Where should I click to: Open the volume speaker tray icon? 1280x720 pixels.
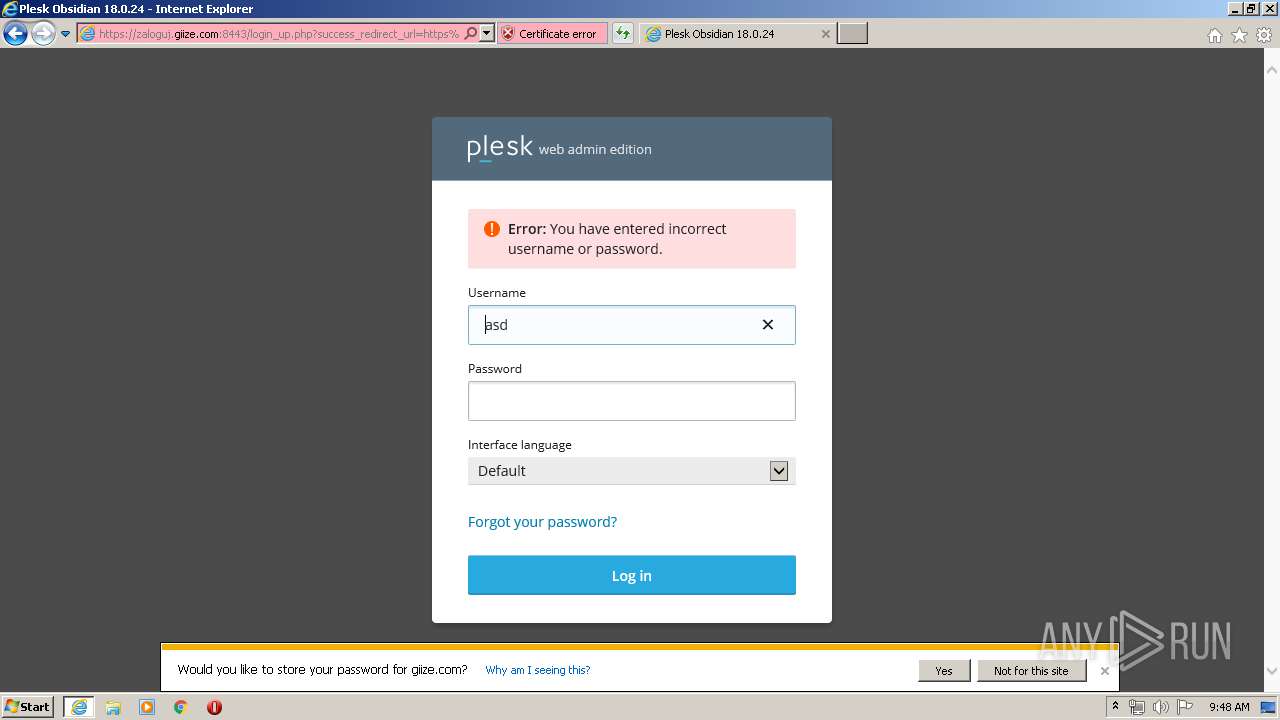point(1160,707)
